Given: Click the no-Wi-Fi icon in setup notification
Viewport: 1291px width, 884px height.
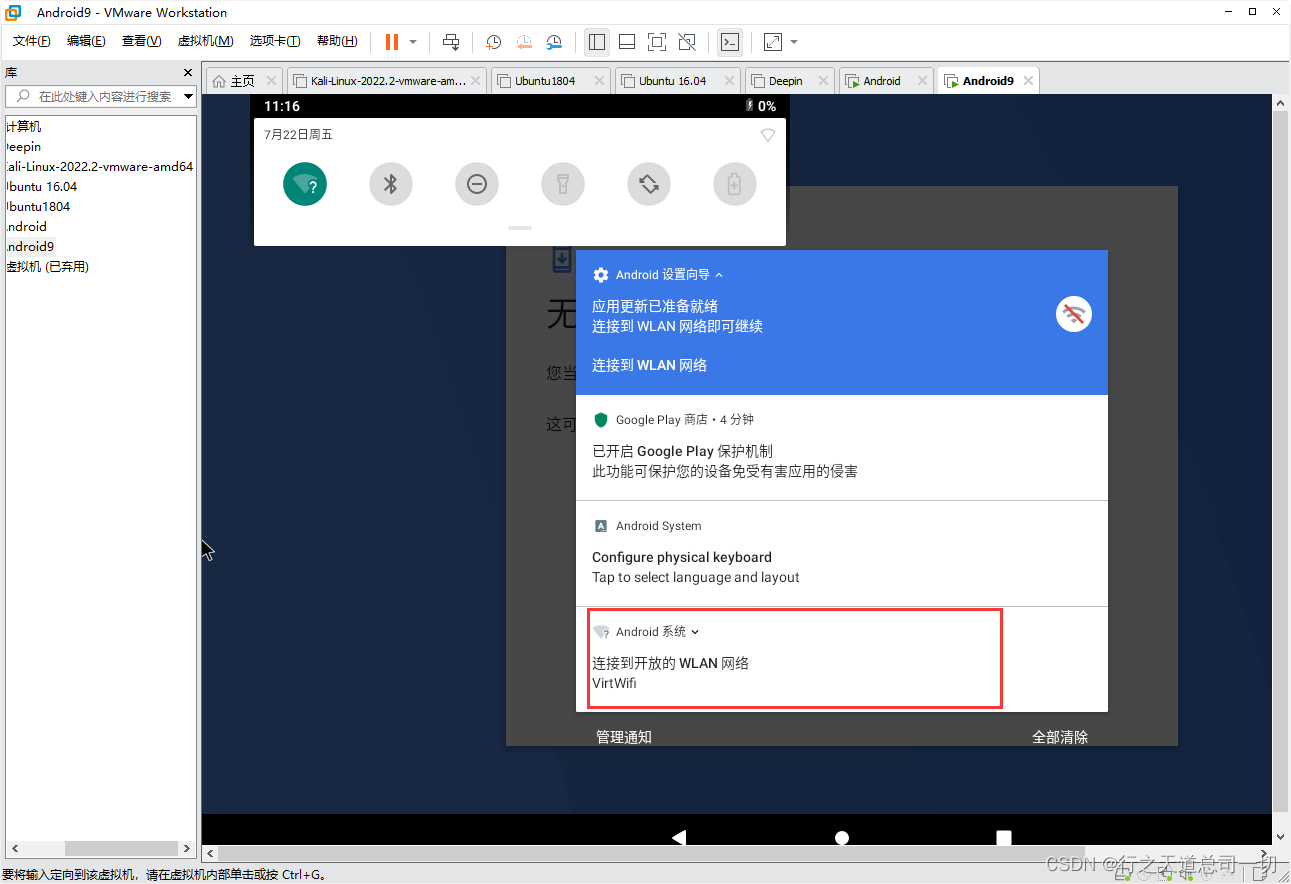Looking at the screenshot, I should pos(1074,315).
